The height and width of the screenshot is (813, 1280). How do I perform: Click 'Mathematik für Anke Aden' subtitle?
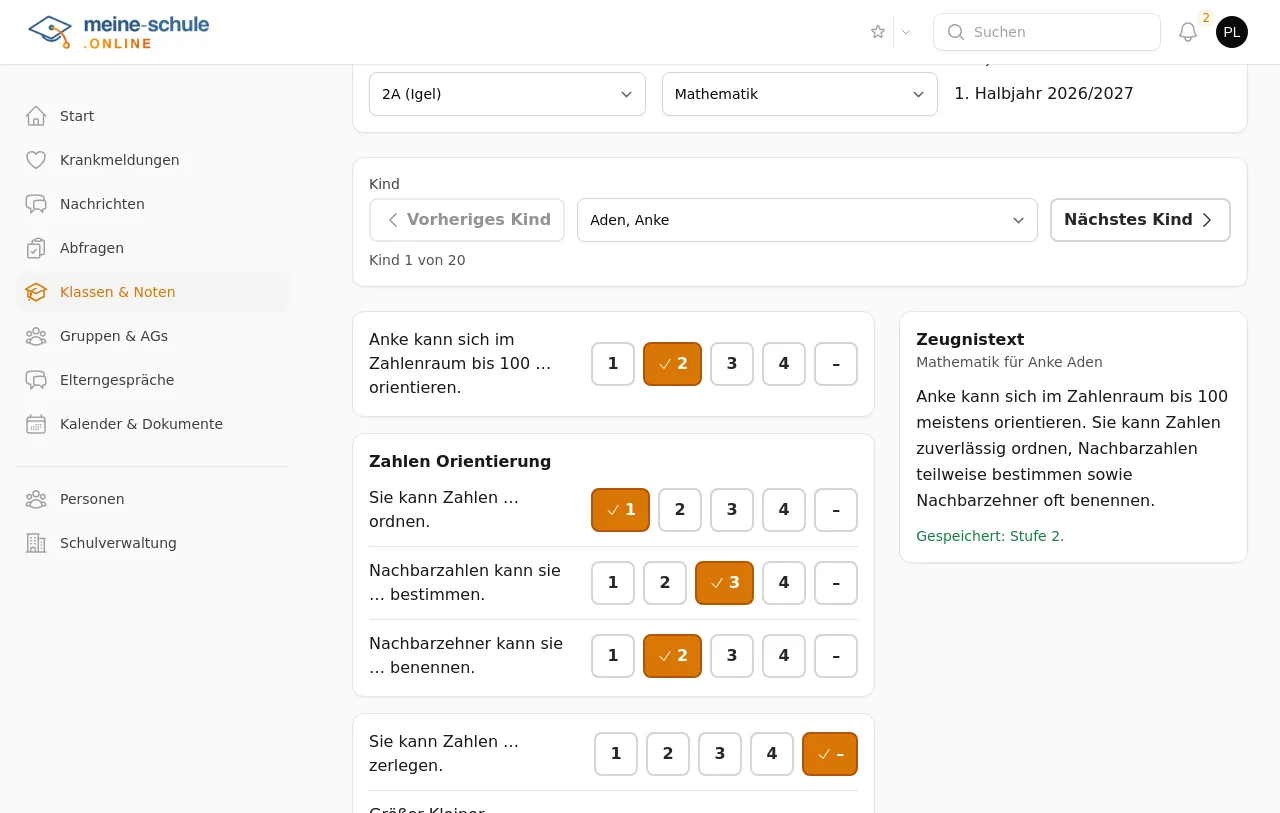[x=1009, y=362]
